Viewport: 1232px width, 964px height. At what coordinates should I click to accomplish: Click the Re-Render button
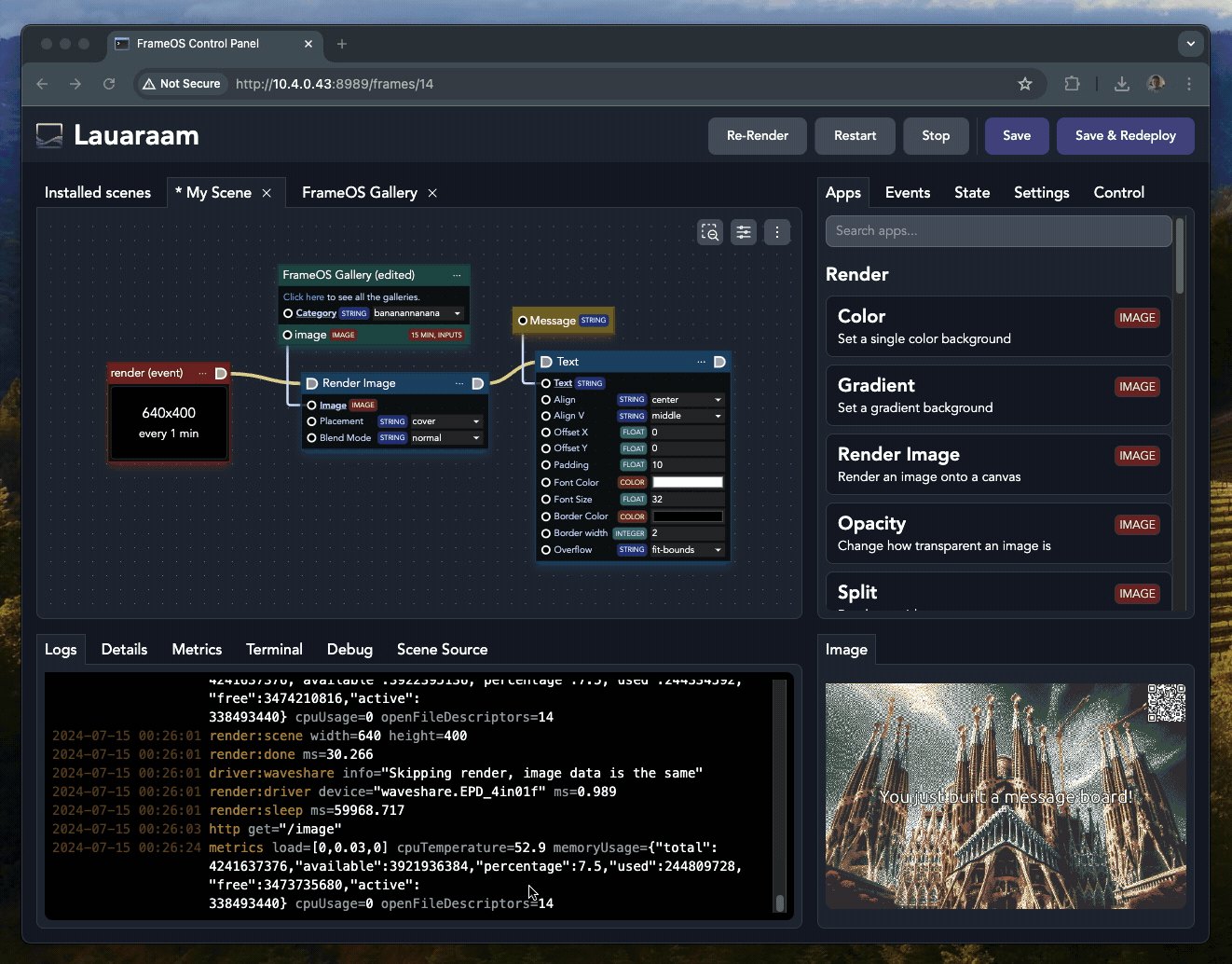tap(757, 136)
